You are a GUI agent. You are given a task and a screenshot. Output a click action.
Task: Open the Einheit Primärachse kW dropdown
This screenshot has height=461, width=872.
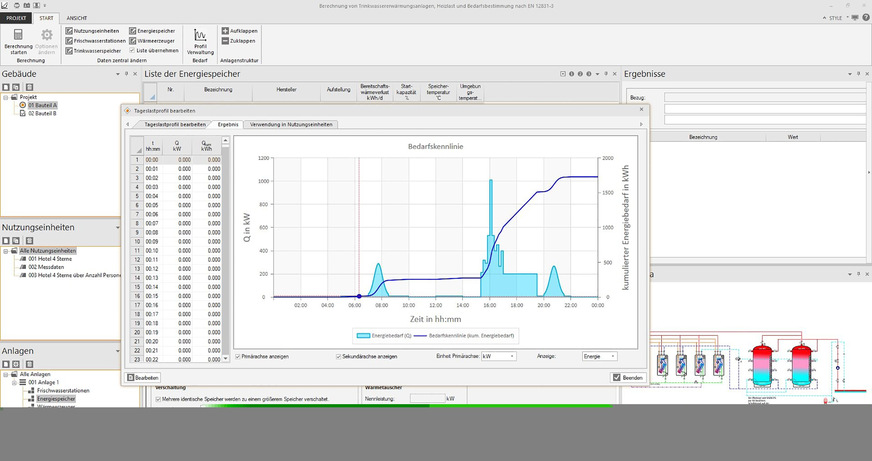[x=498, y=356]
